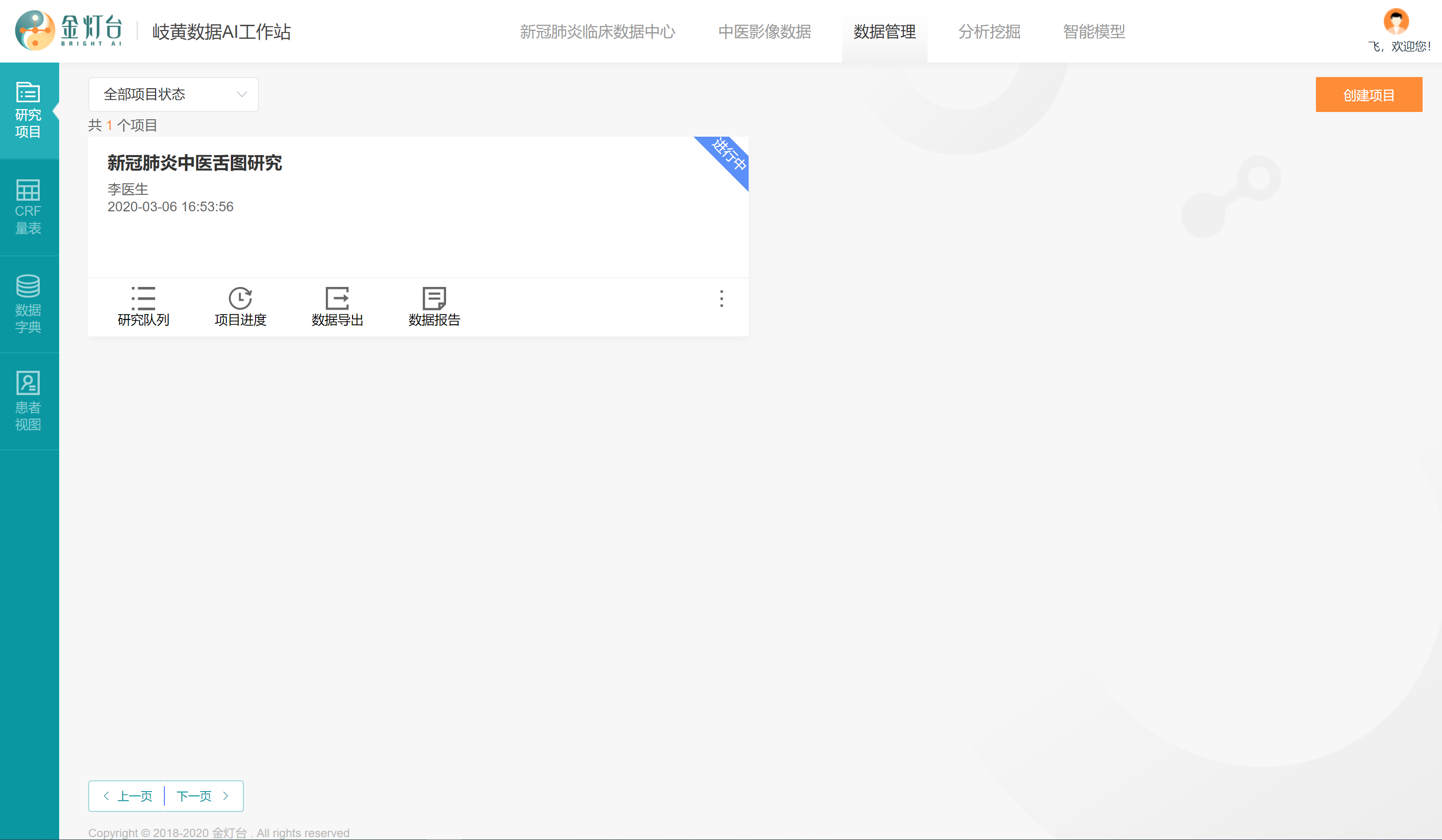
Task: Click the 项目进度 clock icon
Action: click(240, 298)
